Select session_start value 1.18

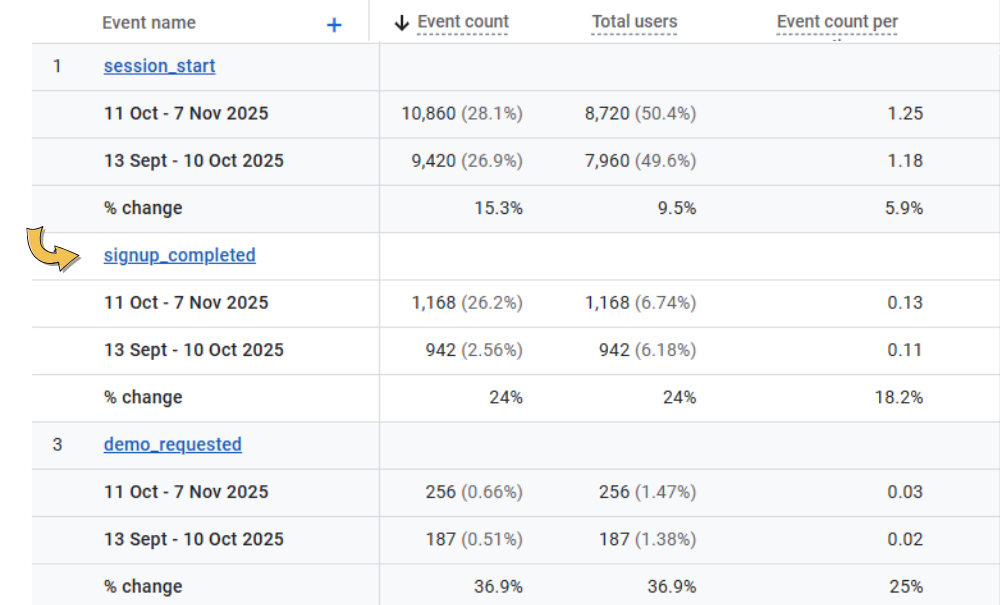[x=905, y=161]
